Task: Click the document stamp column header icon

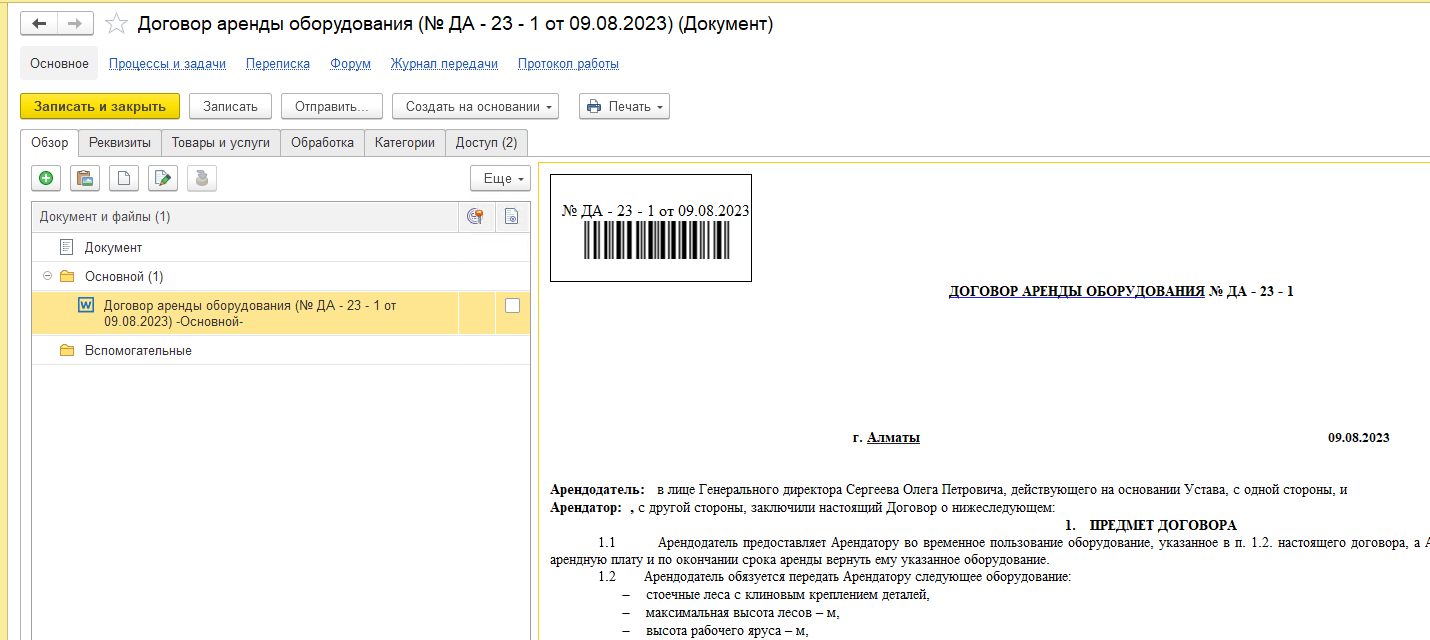Action: coord(511,217)
